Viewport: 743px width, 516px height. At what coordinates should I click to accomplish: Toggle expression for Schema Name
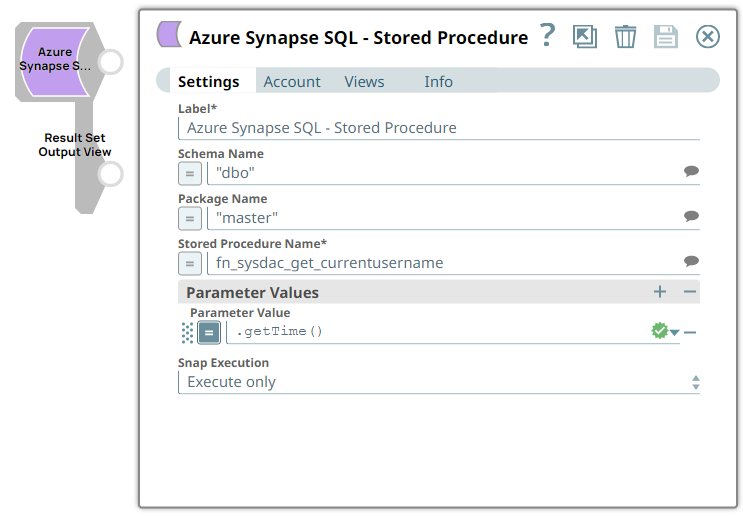point(190,173)
